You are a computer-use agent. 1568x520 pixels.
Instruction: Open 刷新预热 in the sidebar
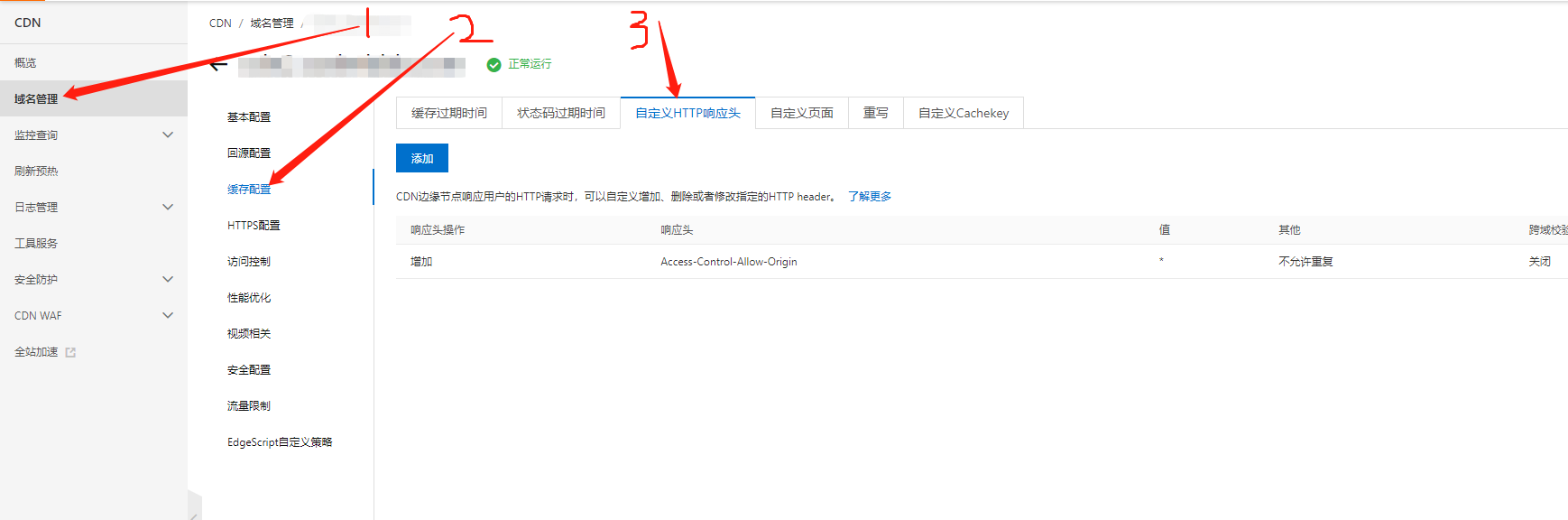click(x=36, y=171)
